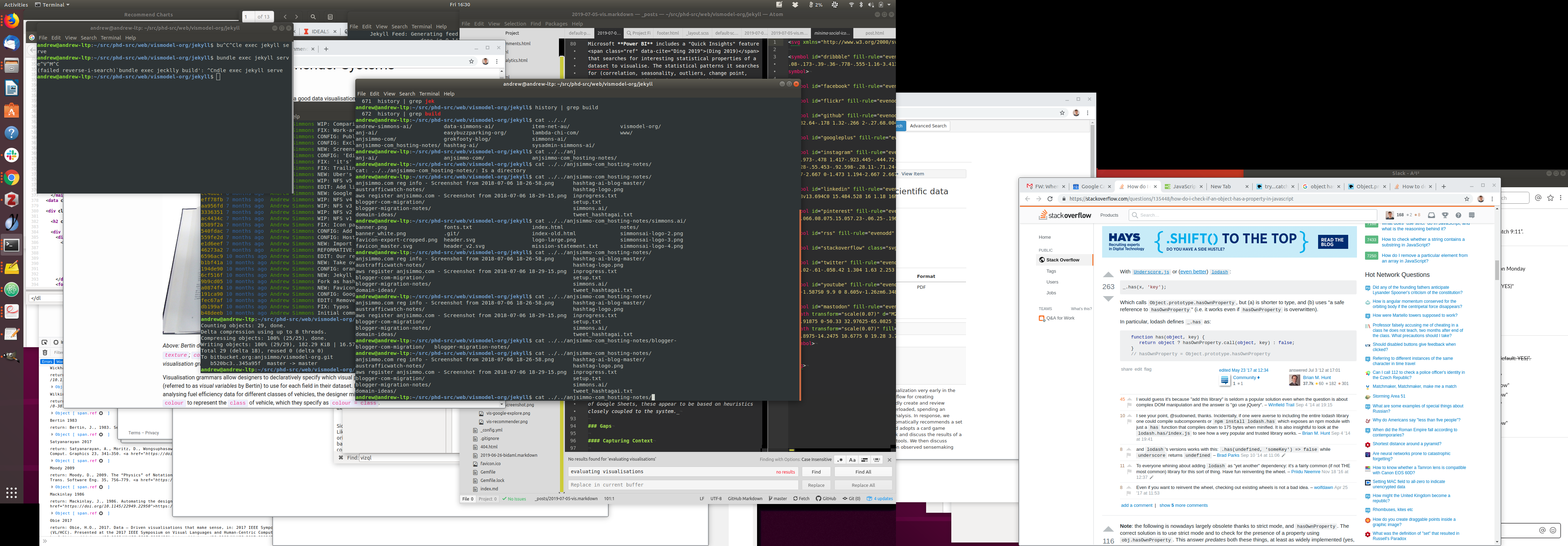Bookmark the Stack Overflow page with star icon
The image size is (1568, 546).
(x=1467, y=199)
